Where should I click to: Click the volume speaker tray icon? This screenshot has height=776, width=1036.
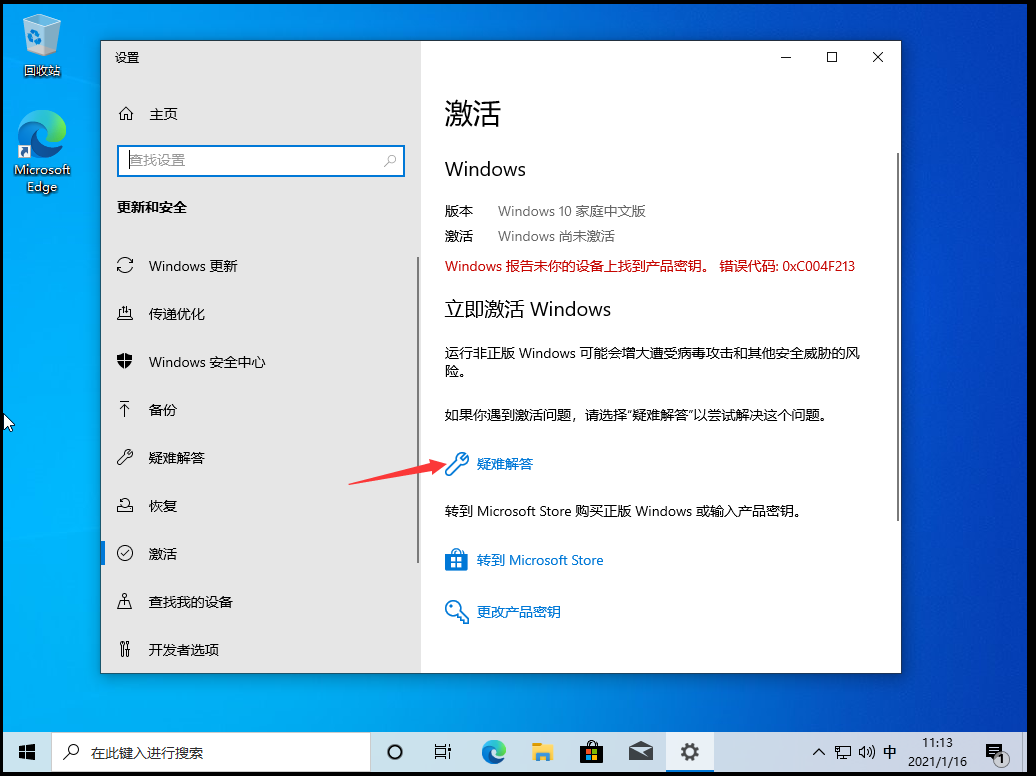click(866, 752)
